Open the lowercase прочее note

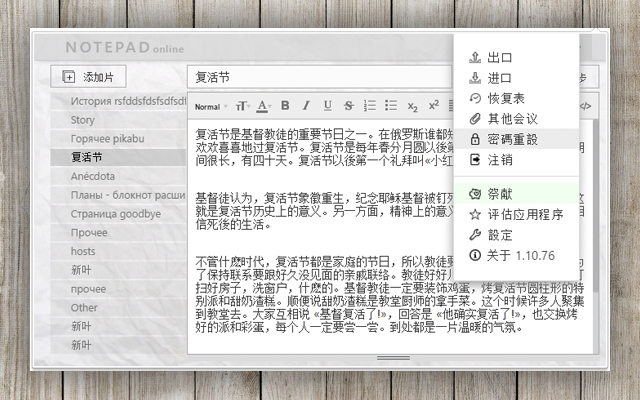(x=118, y=289)
